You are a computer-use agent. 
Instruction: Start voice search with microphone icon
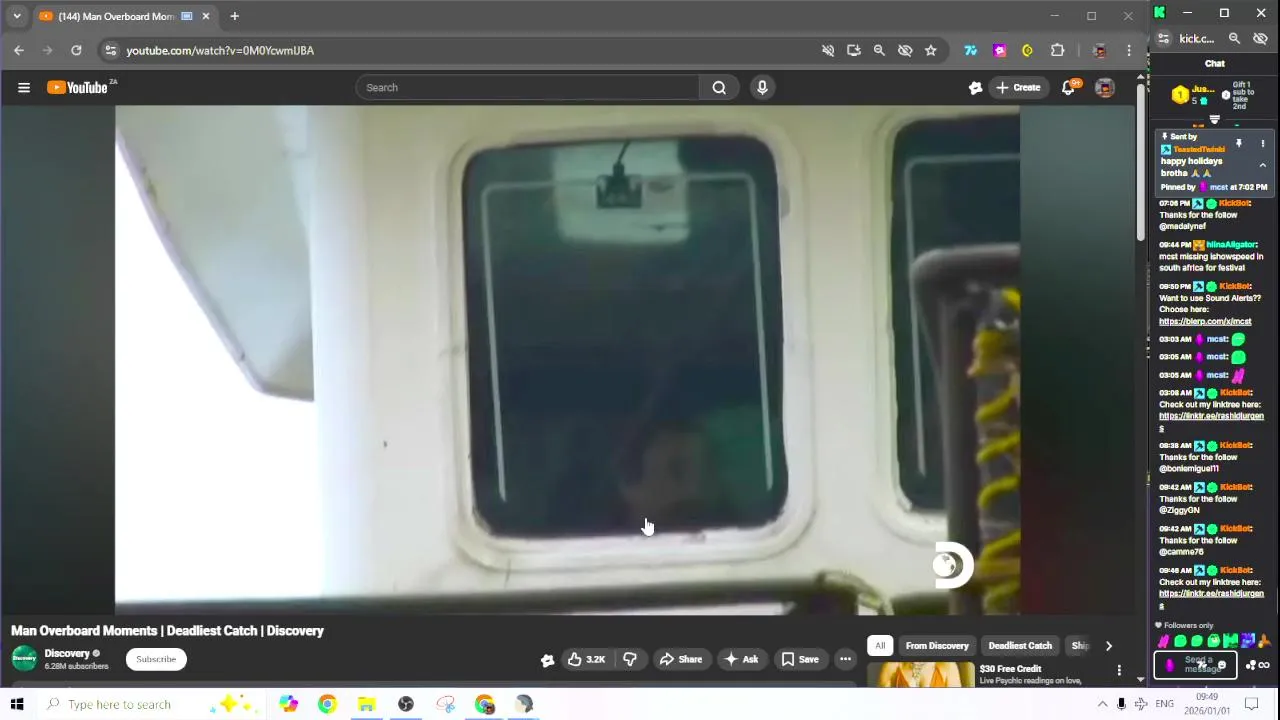pyautogui.click(x=762, y=88)
